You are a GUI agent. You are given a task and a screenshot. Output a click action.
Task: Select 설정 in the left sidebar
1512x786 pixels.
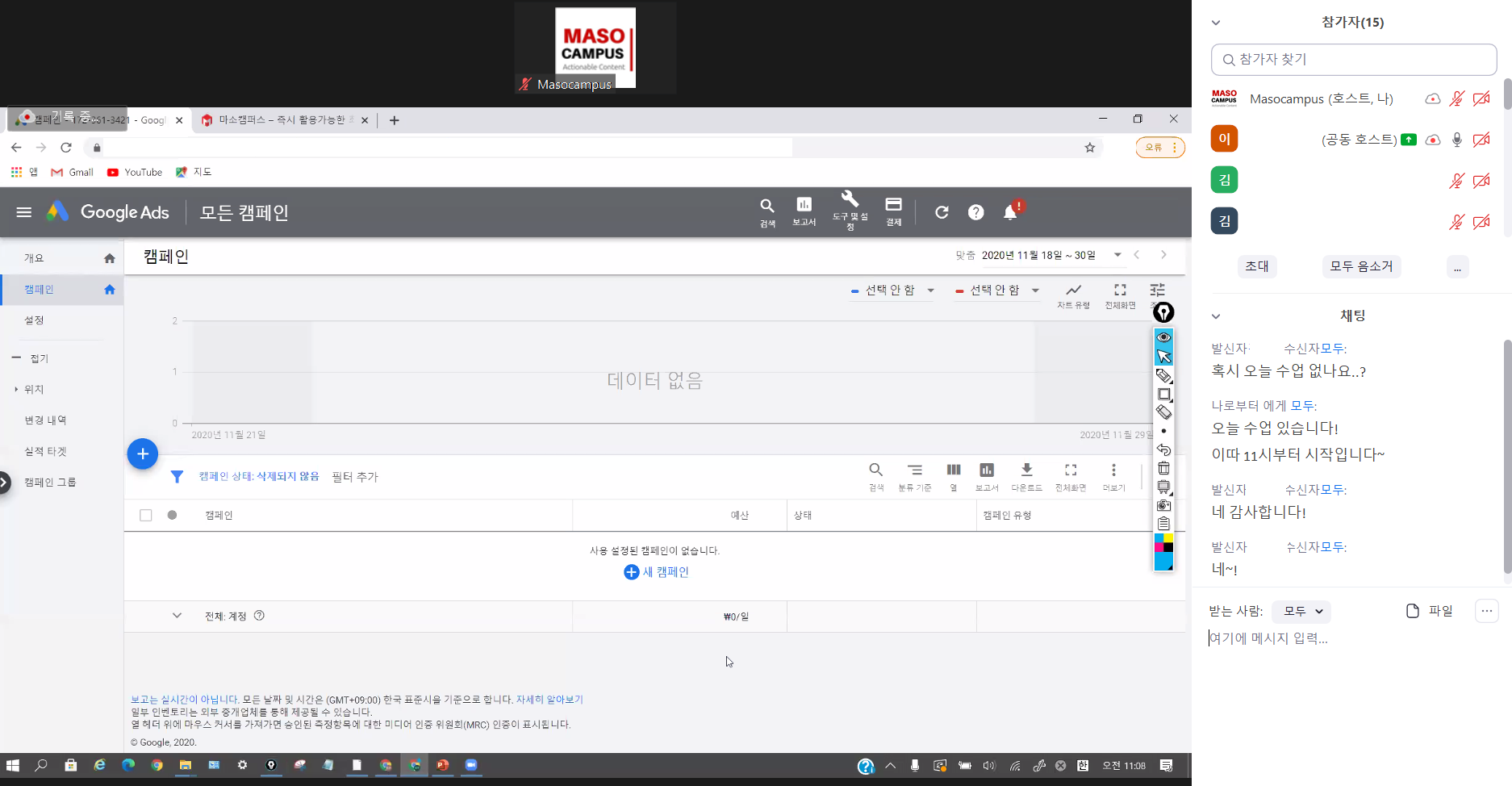point(34,320)
